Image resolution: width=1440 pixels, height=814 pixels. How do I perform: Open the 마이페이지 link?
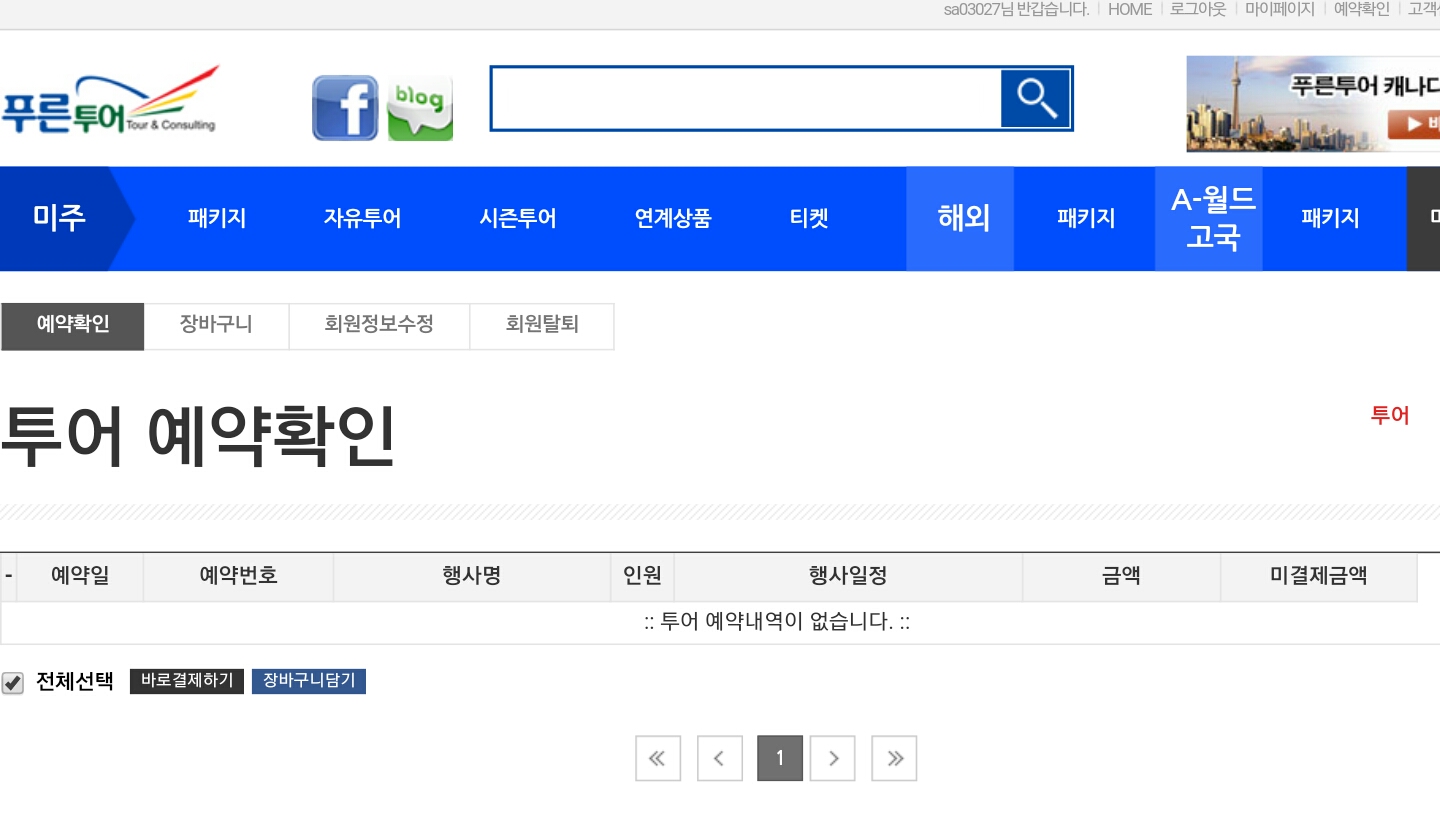tap(1280, 9)
